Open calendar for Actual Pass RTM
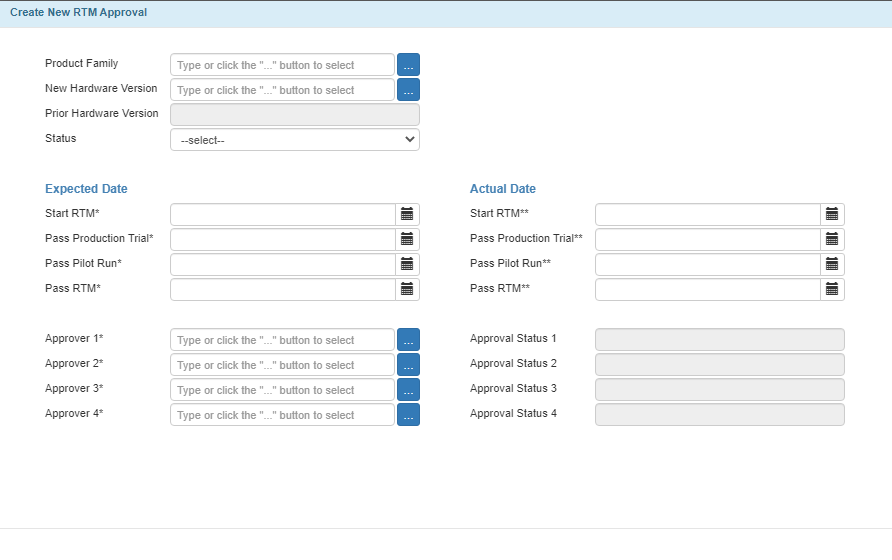 point(832,289)
